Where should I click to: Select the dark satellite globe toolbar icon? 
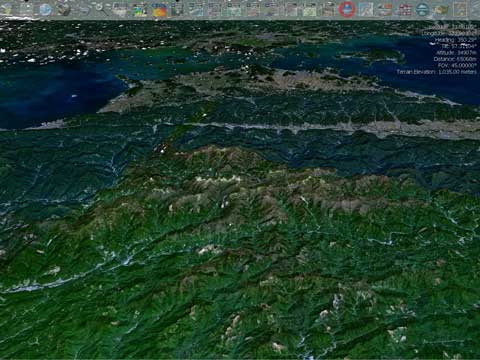(x=63, y=9)
